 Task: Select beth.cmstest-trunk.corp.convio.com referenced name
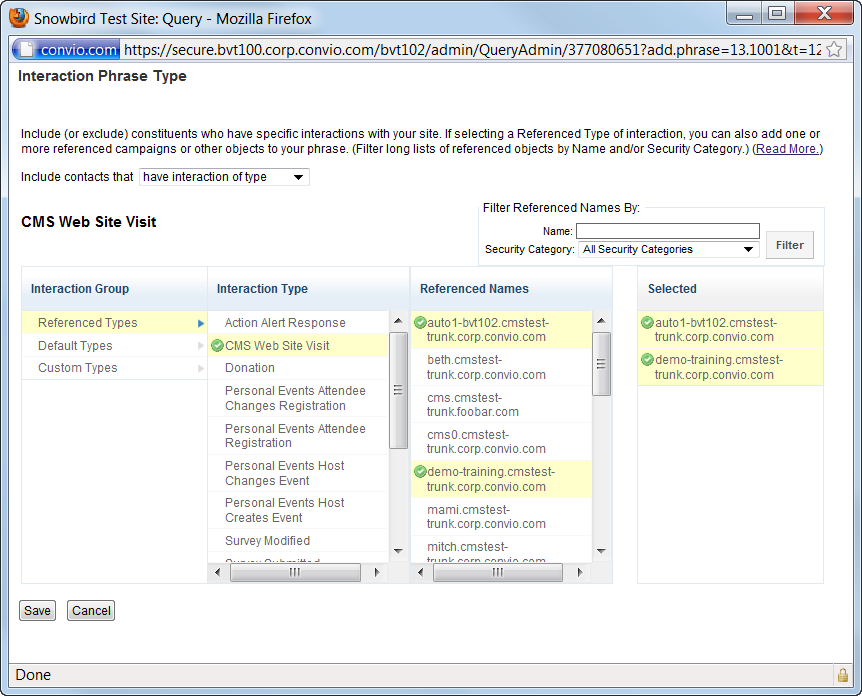point(501,367)
